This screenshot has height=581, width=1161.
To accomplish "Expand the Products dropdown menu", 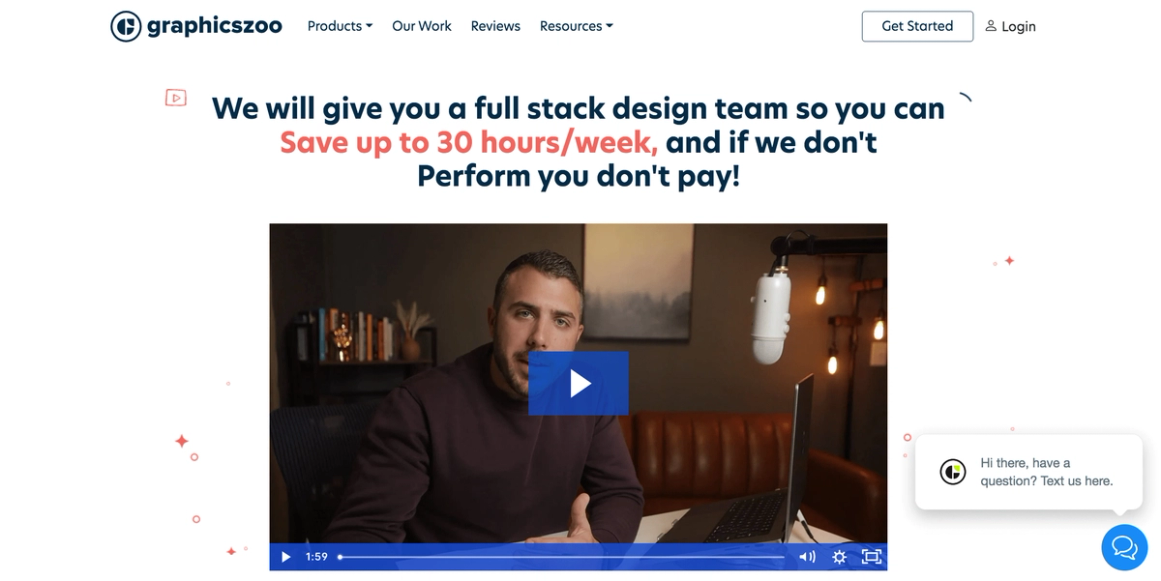I will pos(340,26).
